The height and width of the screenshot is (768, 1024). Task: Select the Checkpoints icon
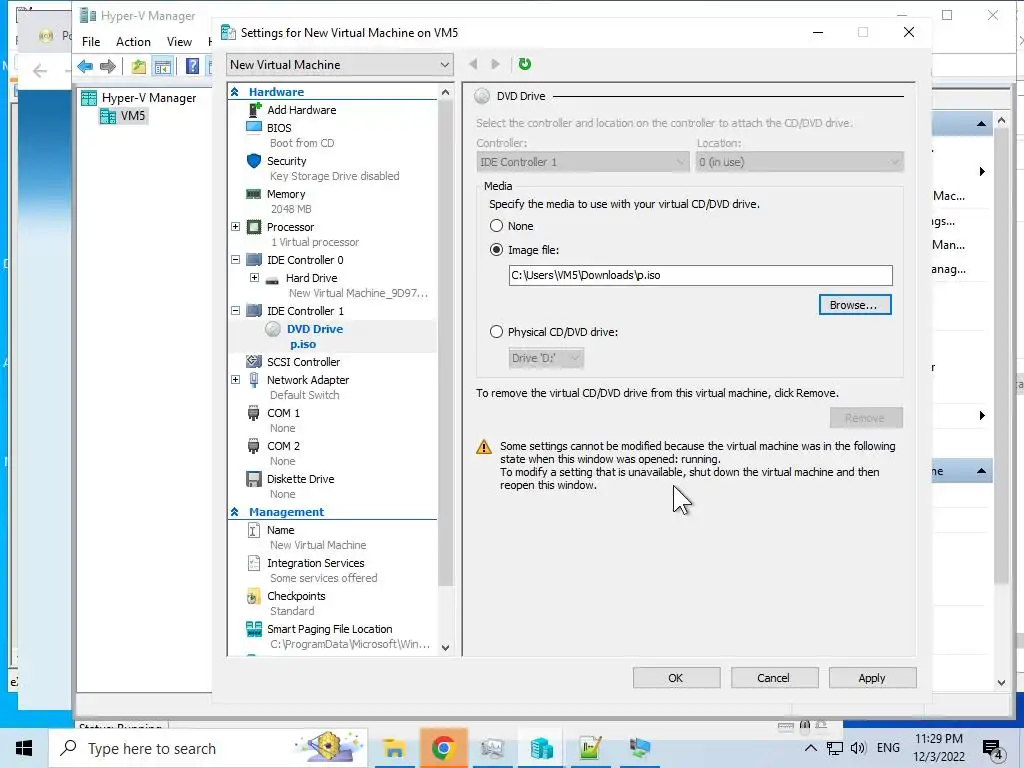pos(253,596)
